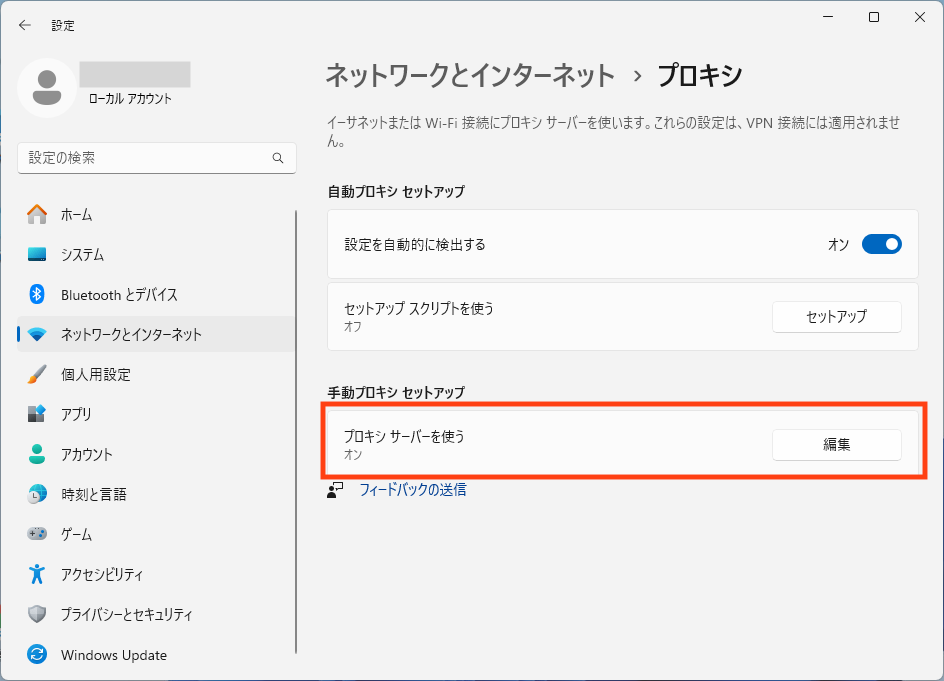Click the アクセシビリティ figure icon

[37, 574]
